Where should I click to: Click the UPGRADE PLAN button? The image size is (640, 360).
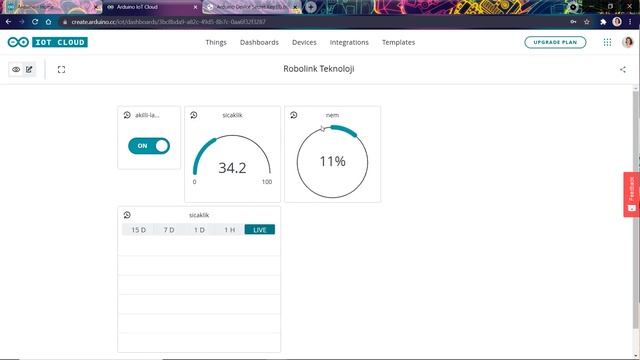555,42
